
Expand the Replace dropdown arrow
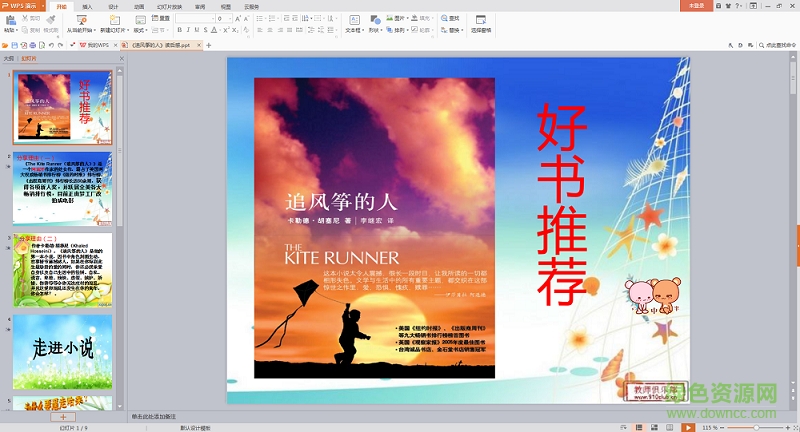462,30
